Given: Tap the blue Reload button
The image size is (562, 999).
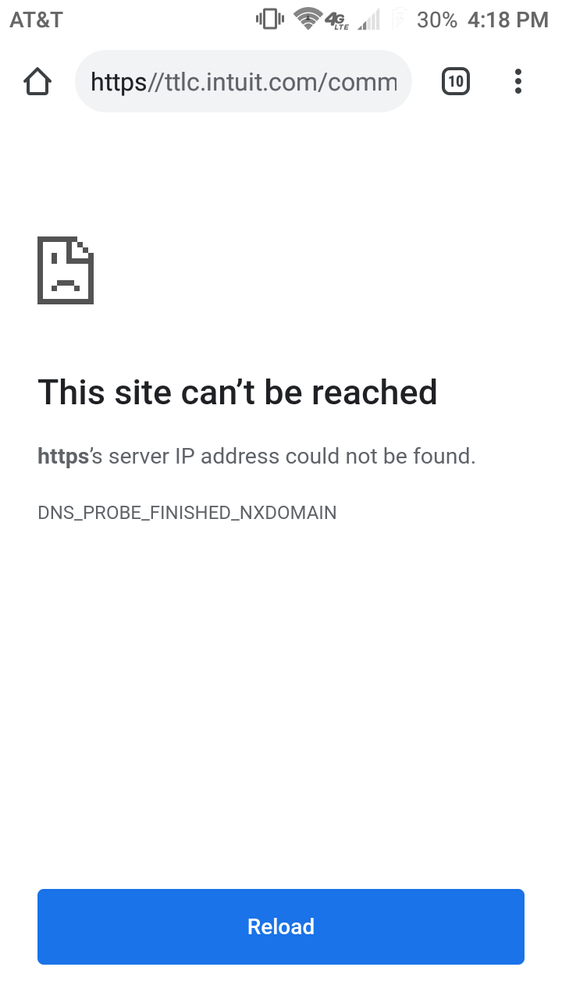Looking at the screenshot, I should click(x=281, y=926).
